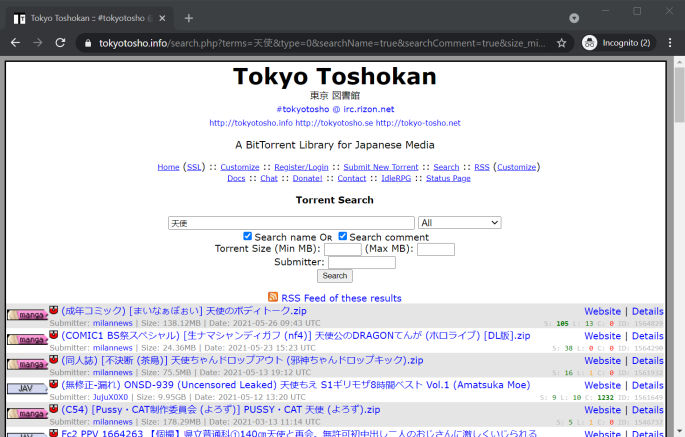Viewport: 685px width, 437px height.
Task: Click magnet icon for C54 Pussy CAT torrent
Action: click(x=54, y=409)
